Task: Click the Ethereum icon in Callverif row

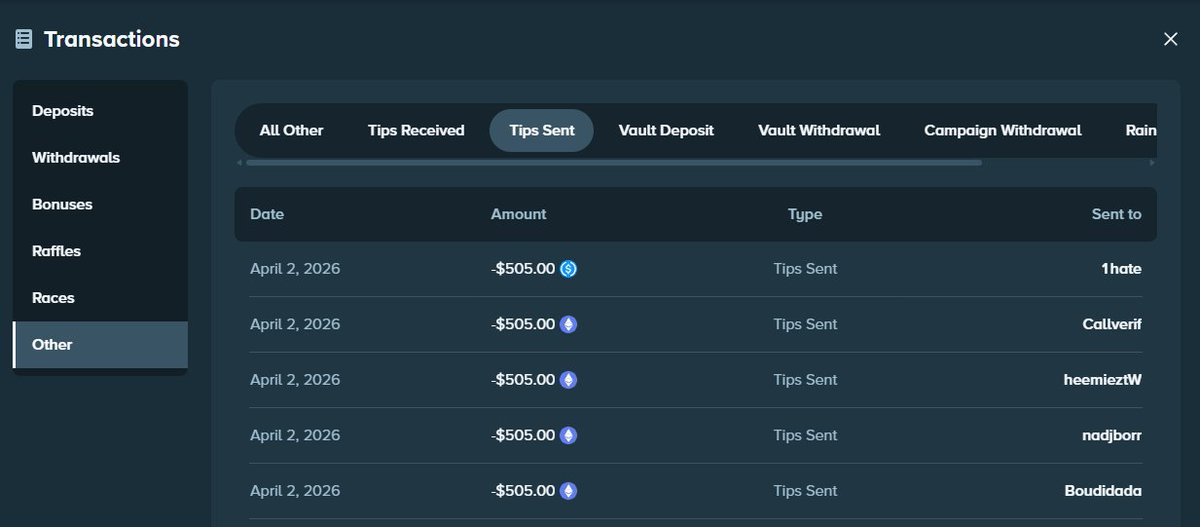Action: coord(568,324)
